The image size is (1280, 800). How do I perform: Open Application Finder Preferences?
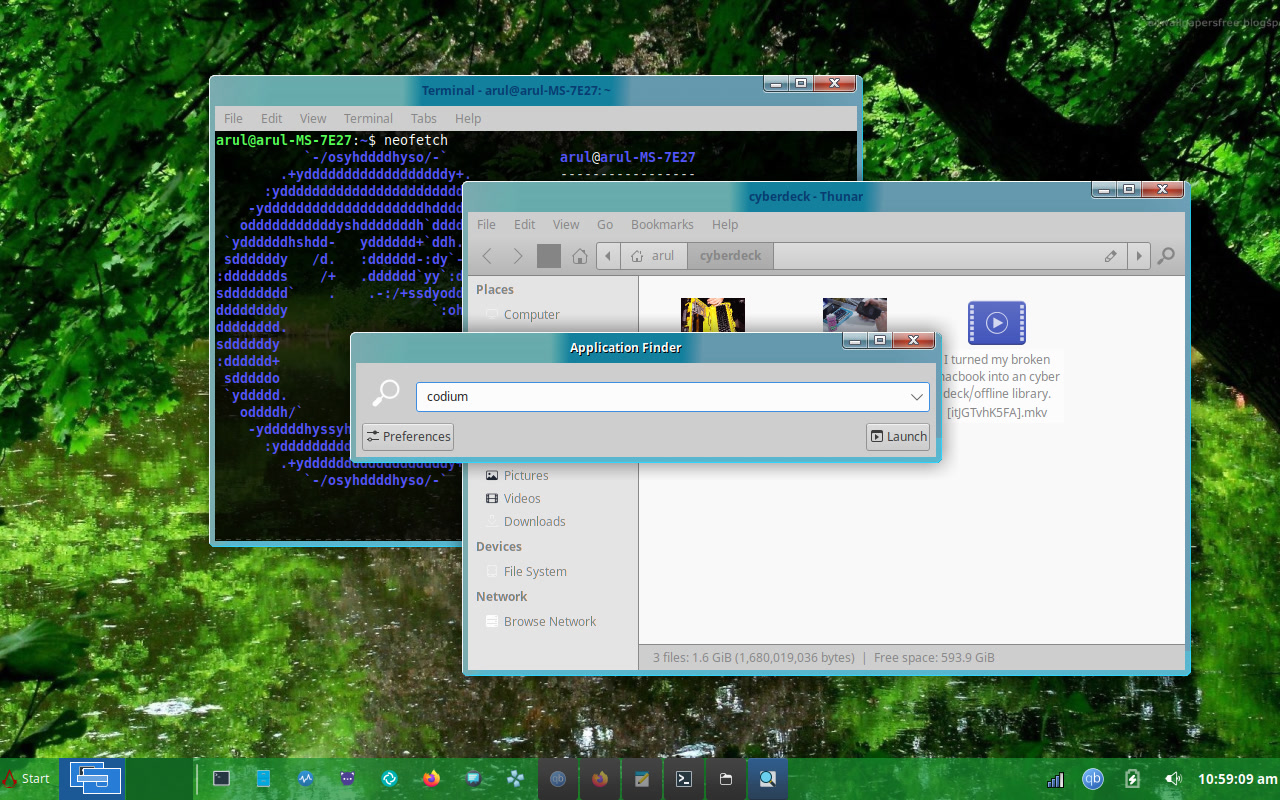point(408,436)
